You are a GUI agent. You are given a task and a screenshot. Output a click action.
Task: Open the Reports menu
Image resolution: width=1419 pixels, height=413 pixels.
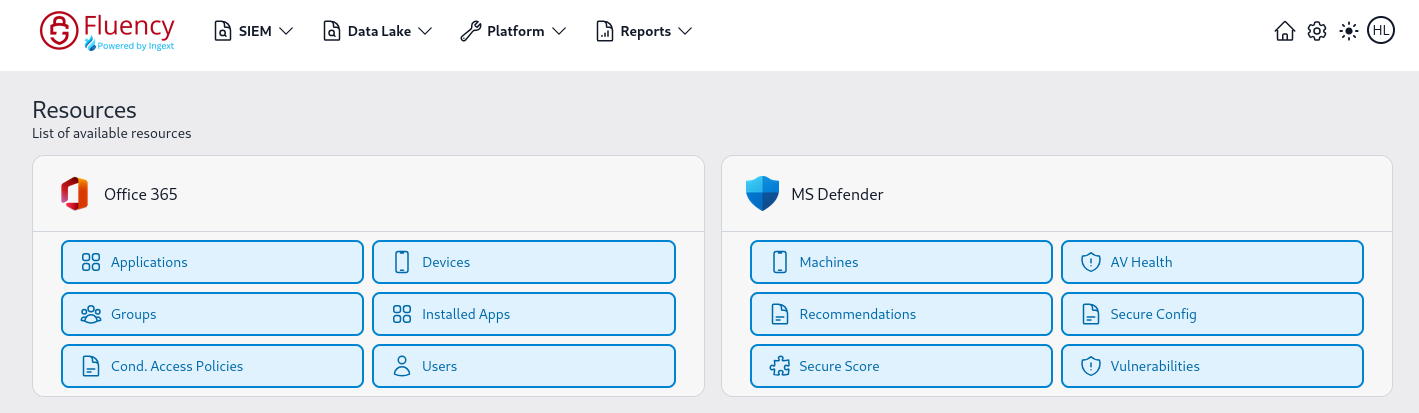click(x=644, y=31)
